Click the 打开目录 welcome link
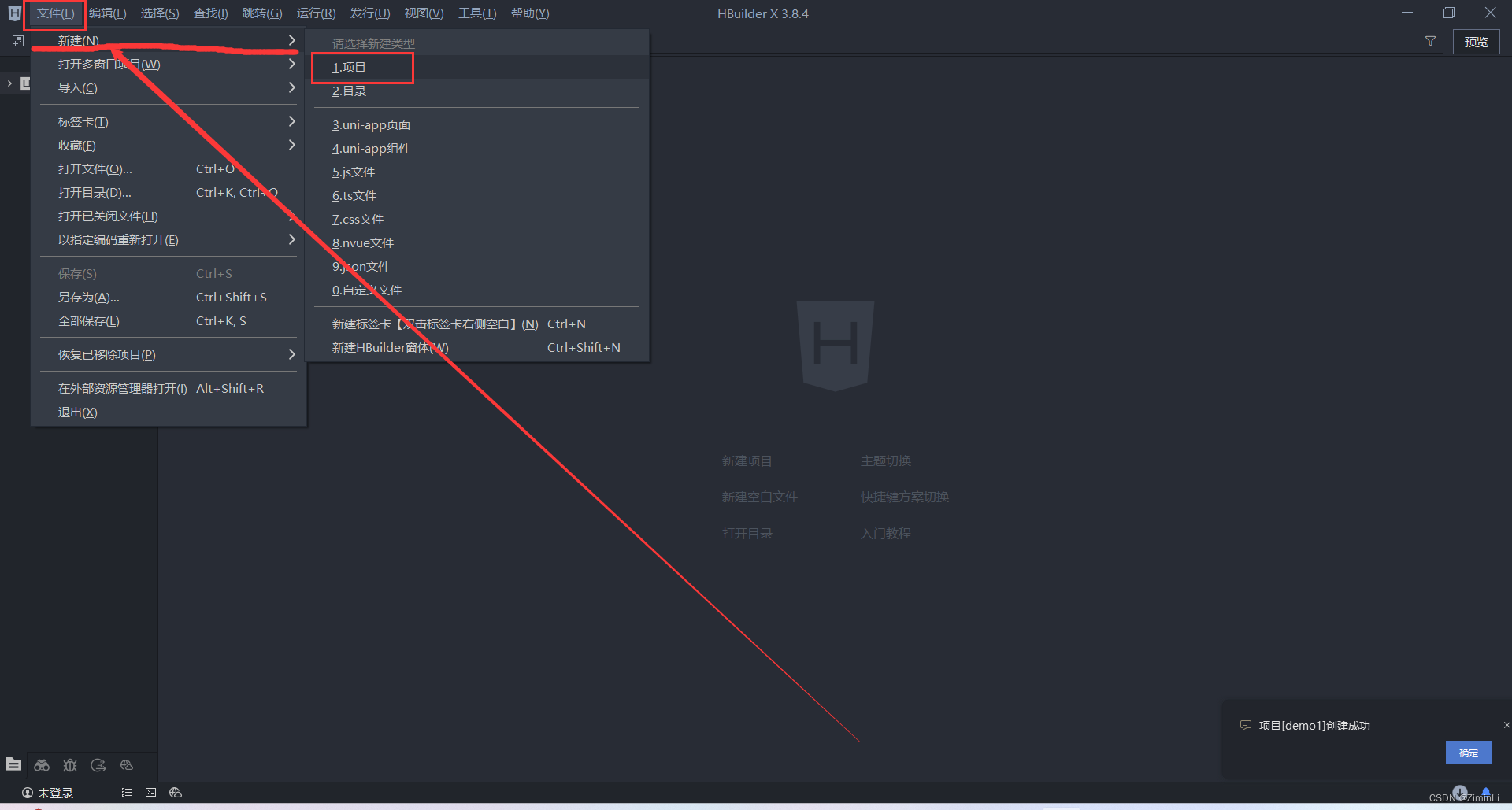This screenshot has height=810, width=1512. (x=747, y=533)
